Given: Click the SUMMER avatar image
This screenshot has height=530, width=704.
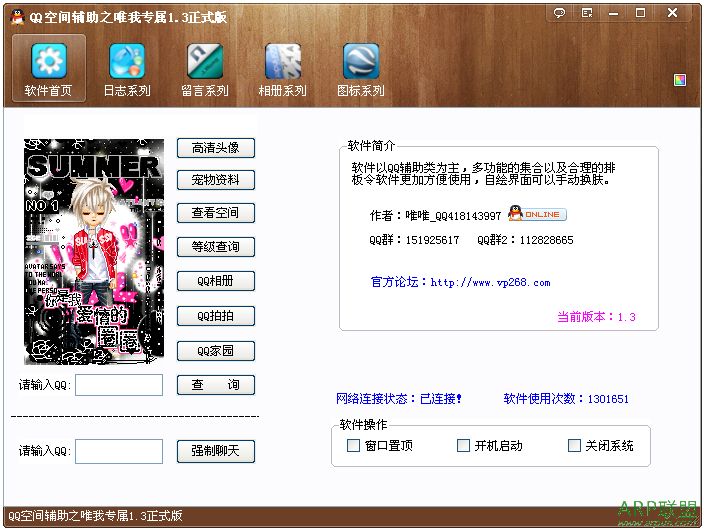Looking at the screenshot, I should [94, 252].
